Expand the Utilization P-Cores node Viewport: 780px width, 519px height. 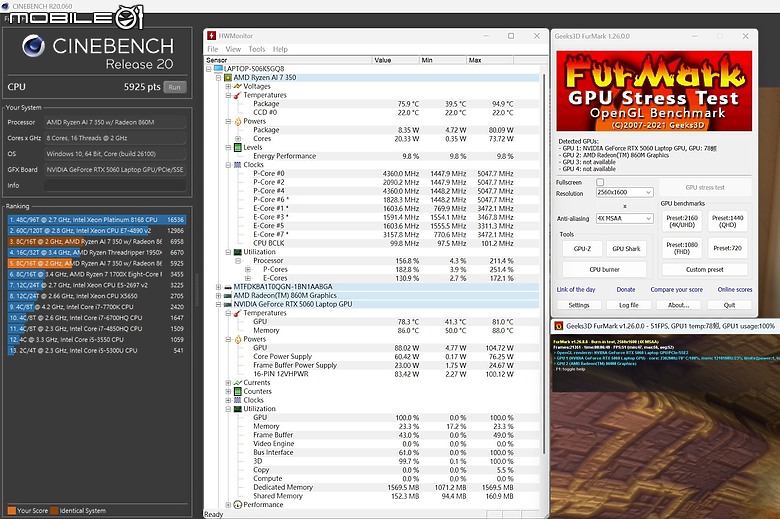248,269
